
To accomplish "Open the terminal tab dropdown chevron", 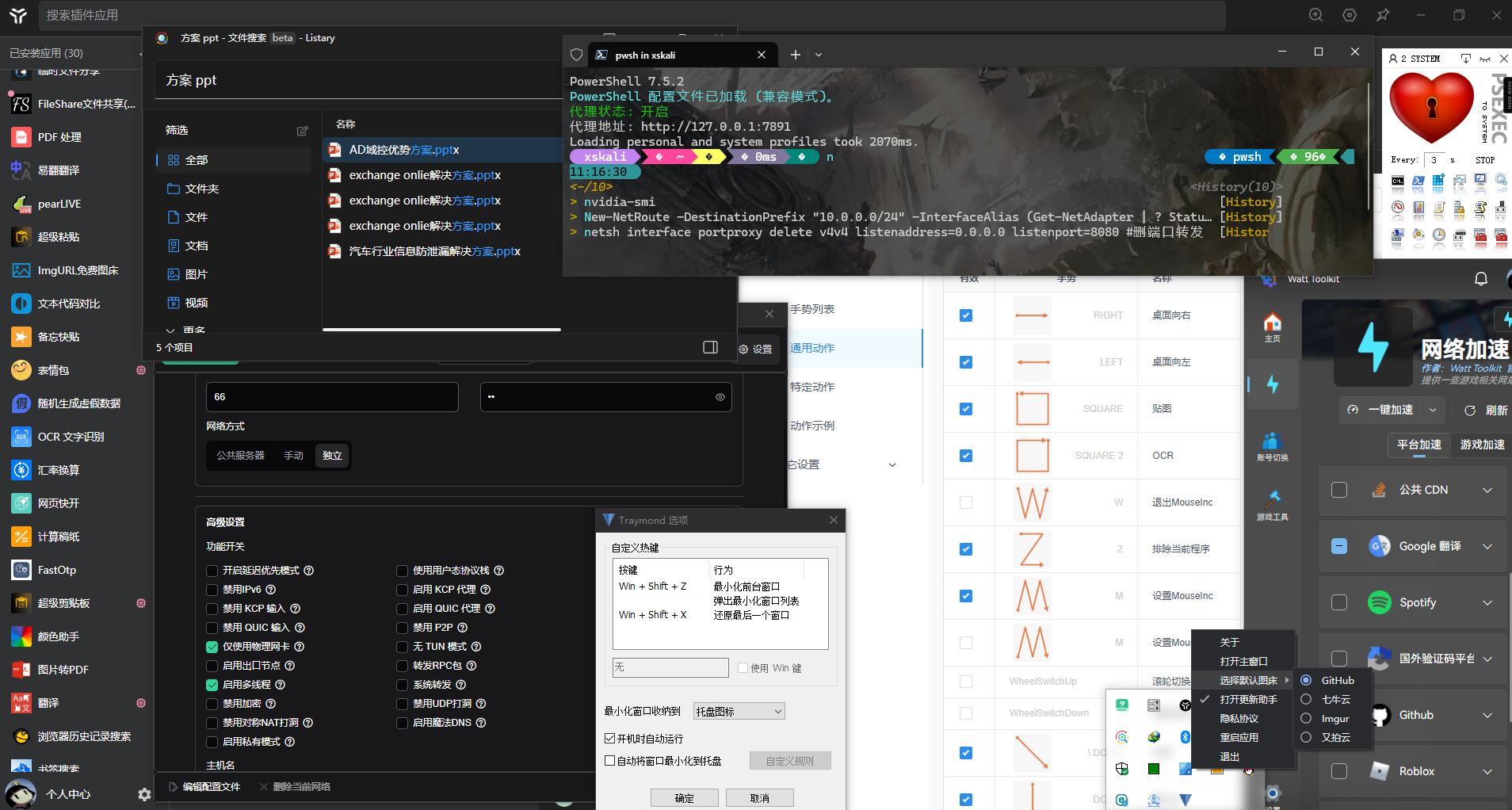I will coord(819,55).
